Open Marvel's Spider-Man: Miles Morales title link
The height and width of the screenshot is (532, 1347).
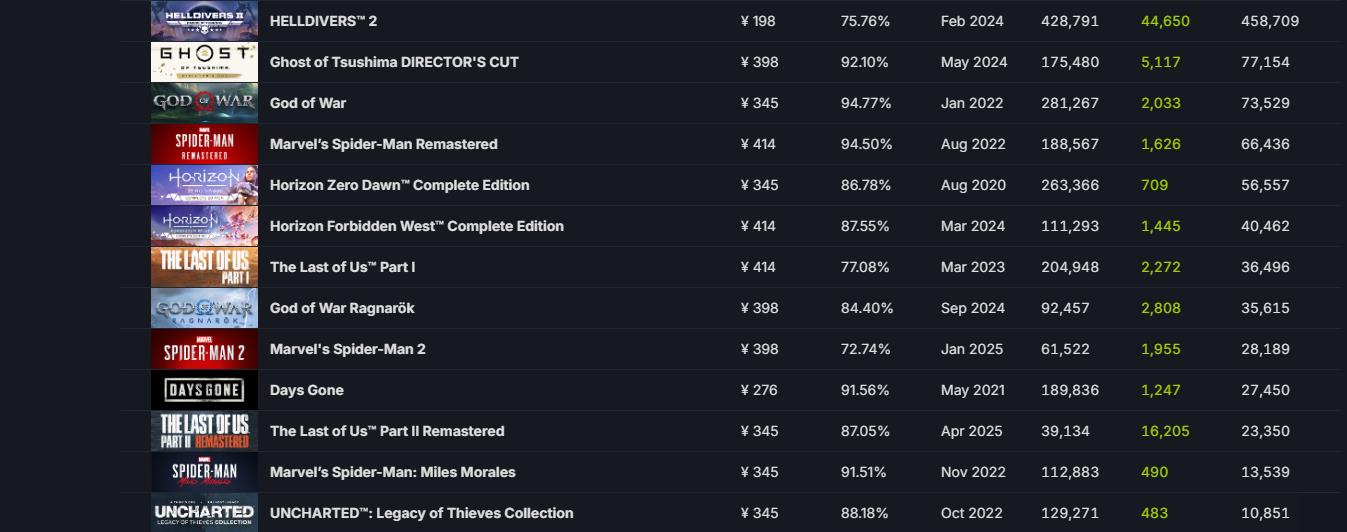(392, 472)
